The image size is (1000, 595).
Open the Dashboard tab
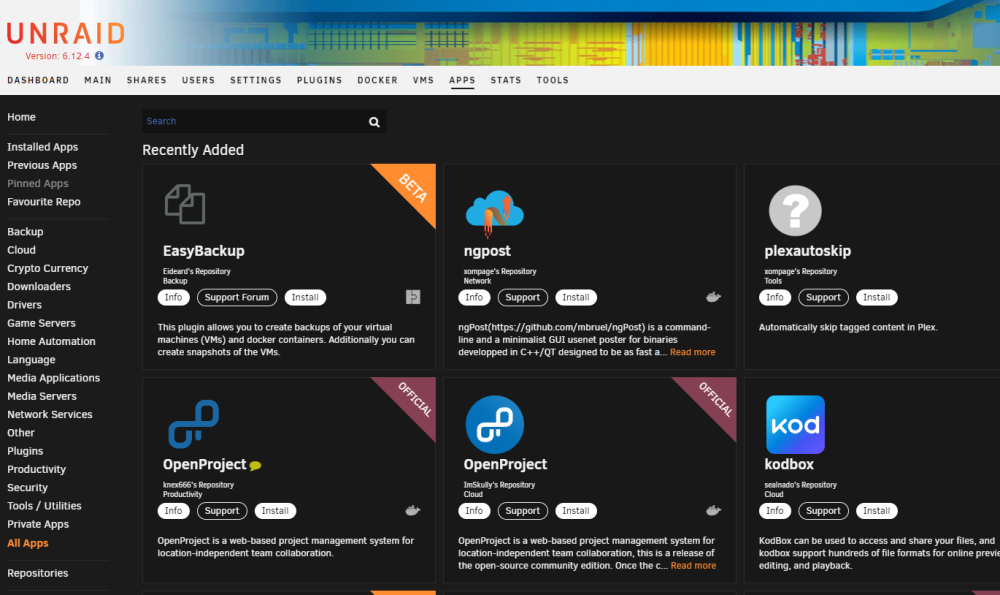[38, 80]
